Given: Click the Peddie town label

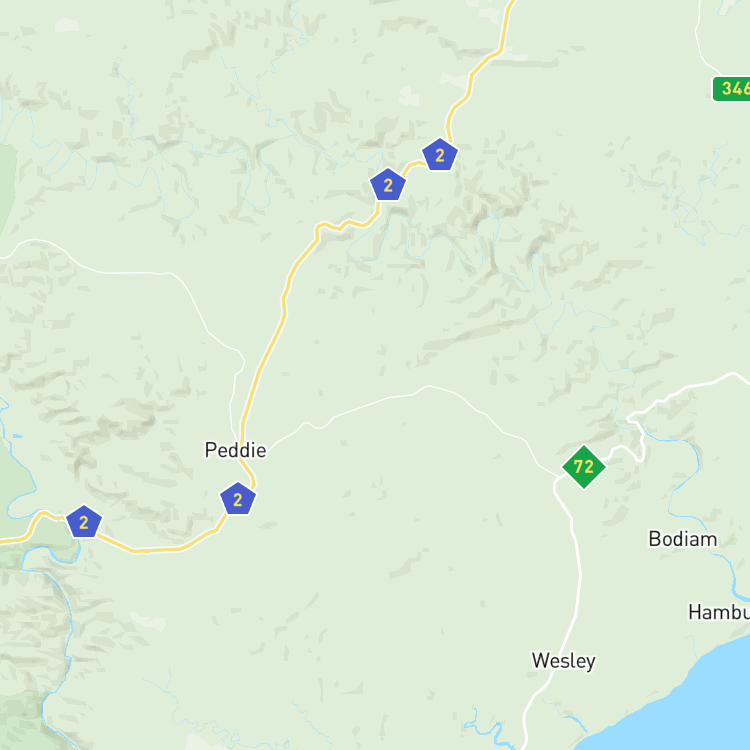Looking at the screenshot, I should click(235, 450).
